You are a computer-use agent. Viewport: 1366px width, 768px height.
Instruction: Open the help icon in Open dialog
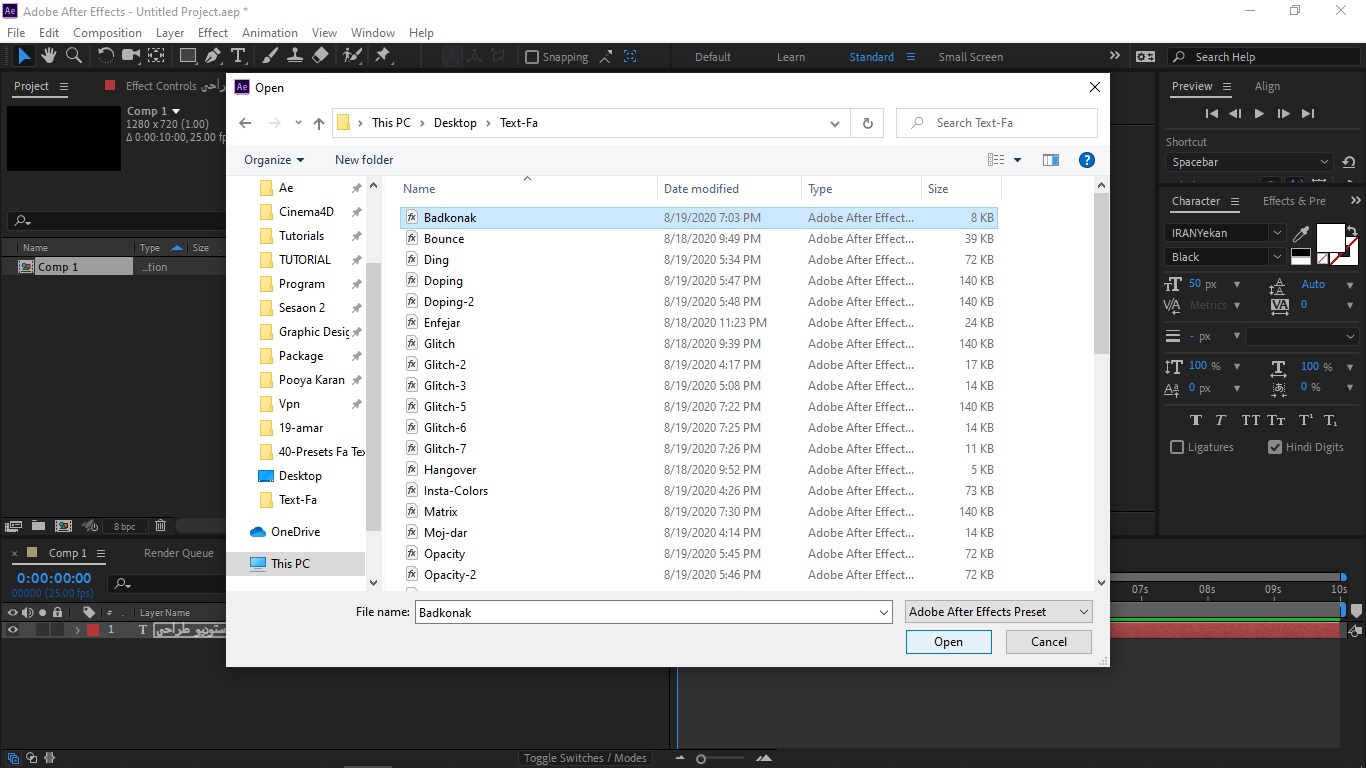1087,160
